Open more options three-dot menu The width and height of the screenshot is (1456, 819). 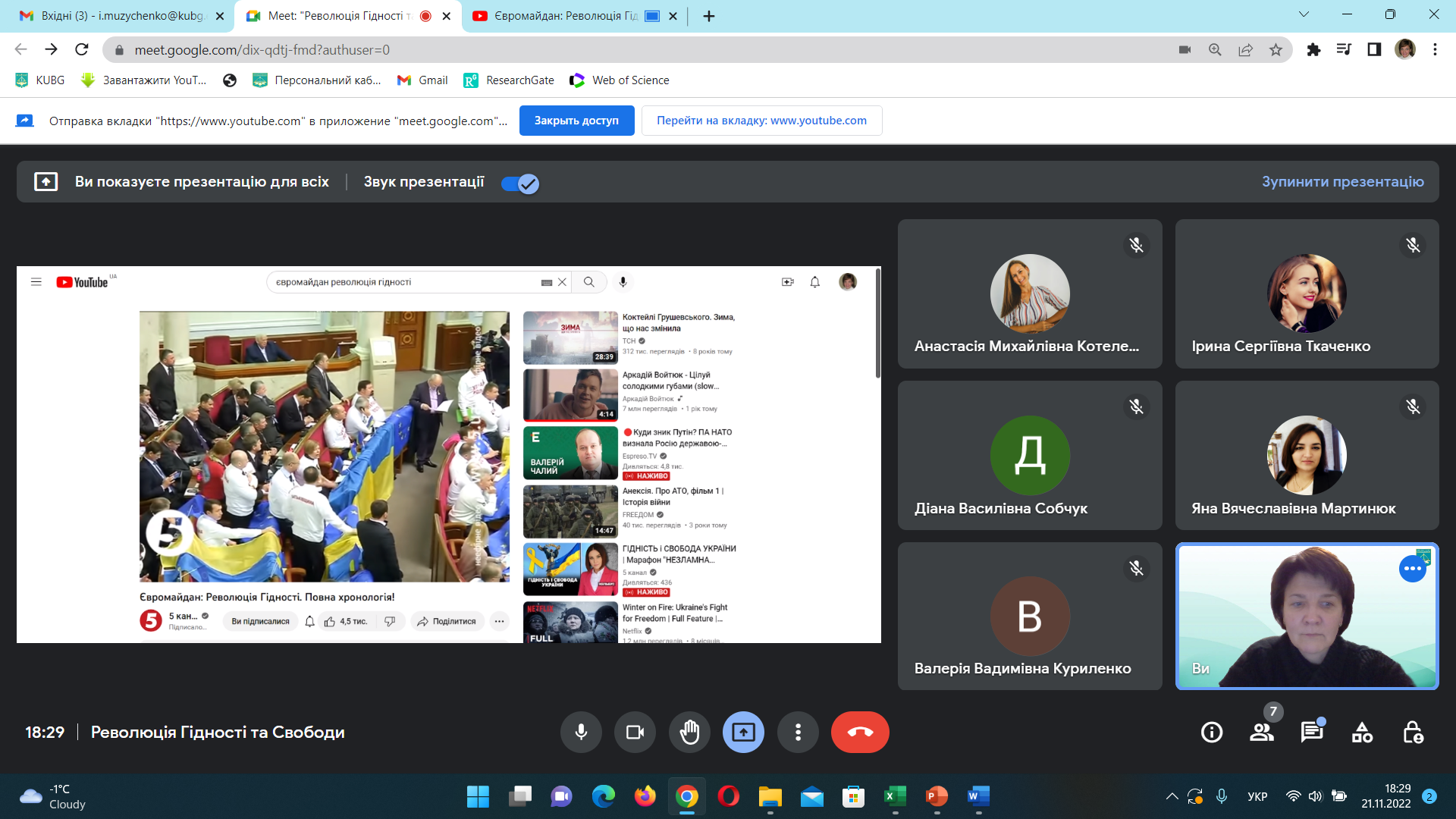tap(798, 732)
